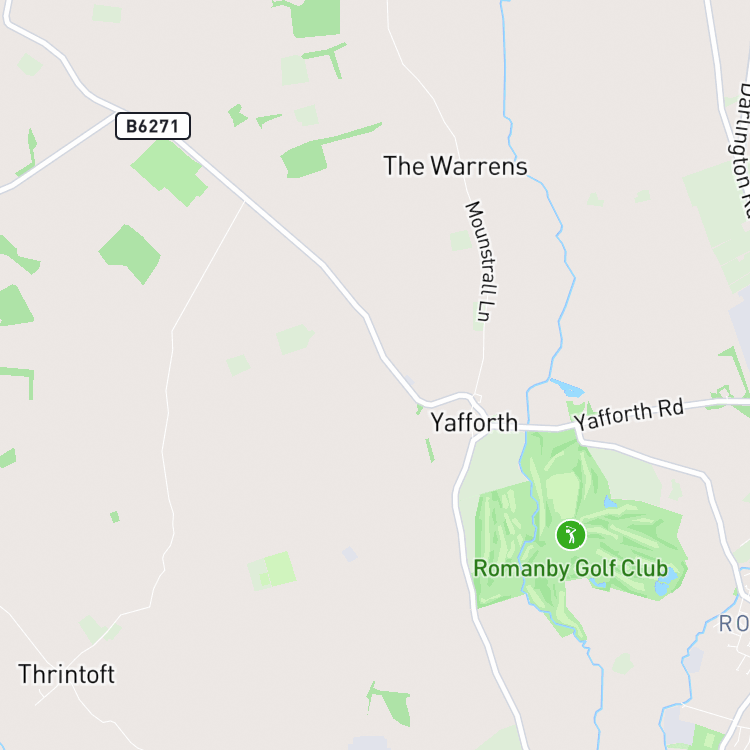The width and height of the screenshot is (750, 750).
Task: Click the green field west of Mounstrall Ln
Action: coord(461,241)
